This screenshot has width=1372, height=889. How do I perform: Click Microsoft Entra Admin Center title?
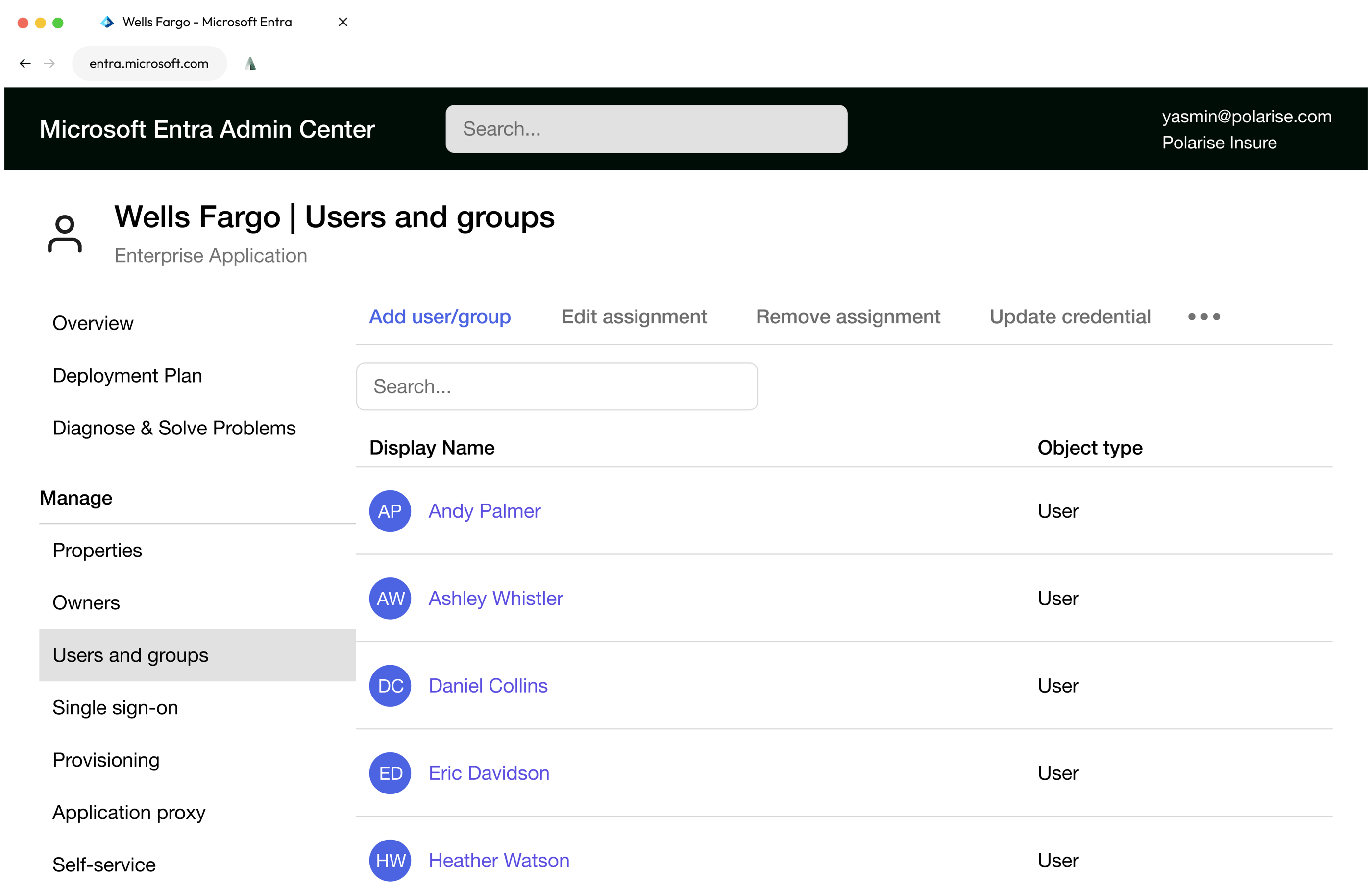(207, 129)
